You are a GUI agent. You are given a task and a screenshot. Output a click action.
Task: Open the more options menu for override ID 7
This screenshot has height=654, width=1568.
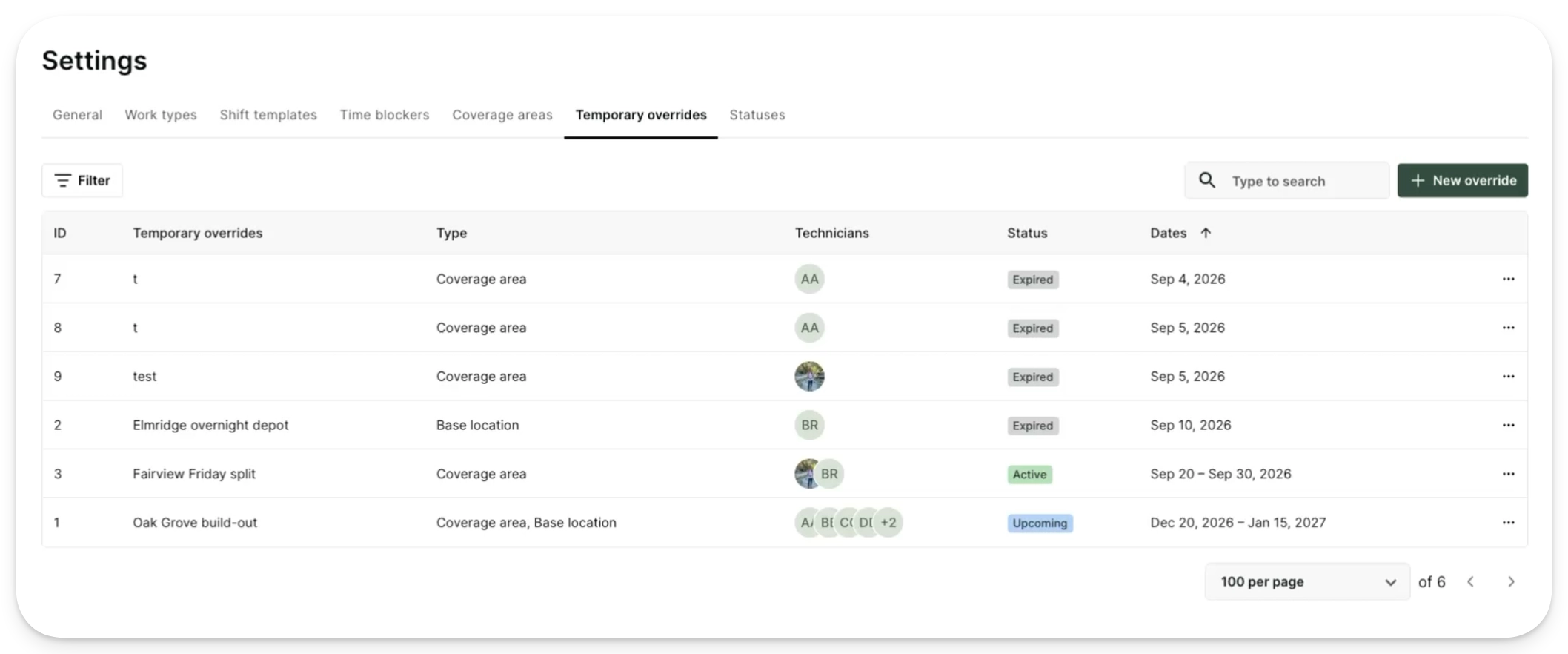coord(1508,279)
